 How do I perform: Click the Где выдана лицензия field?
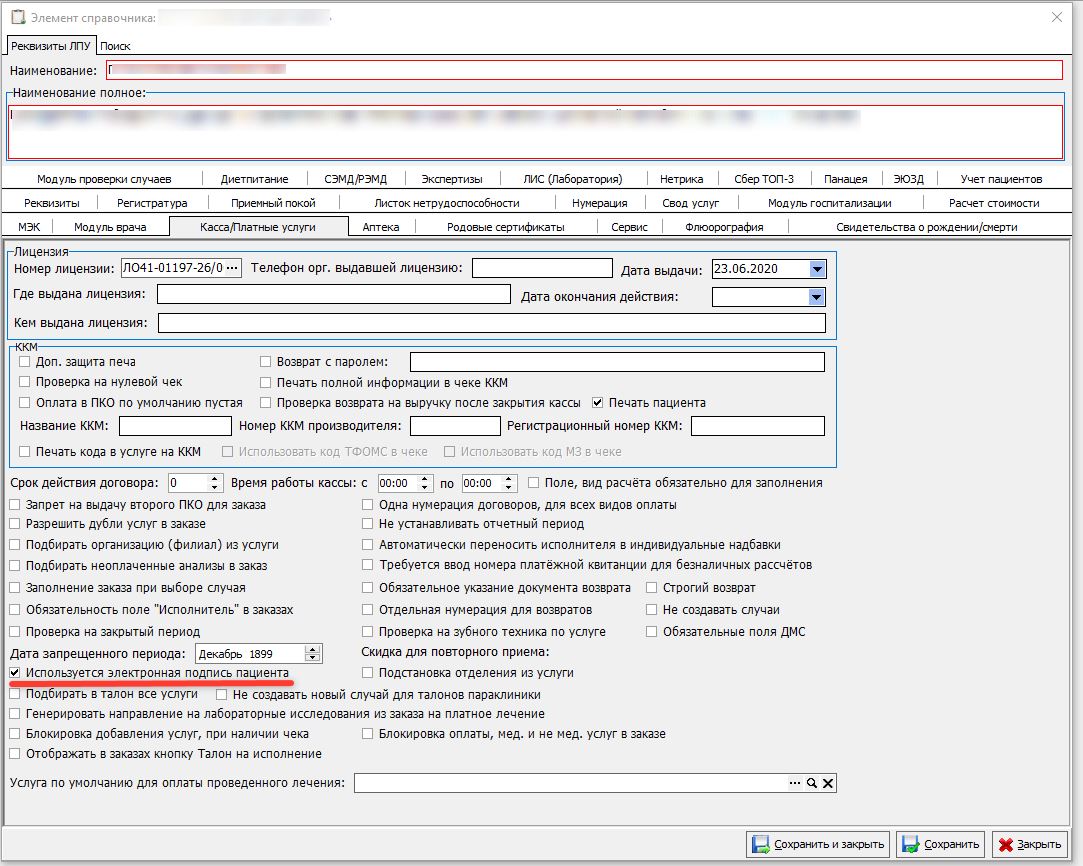334,294
